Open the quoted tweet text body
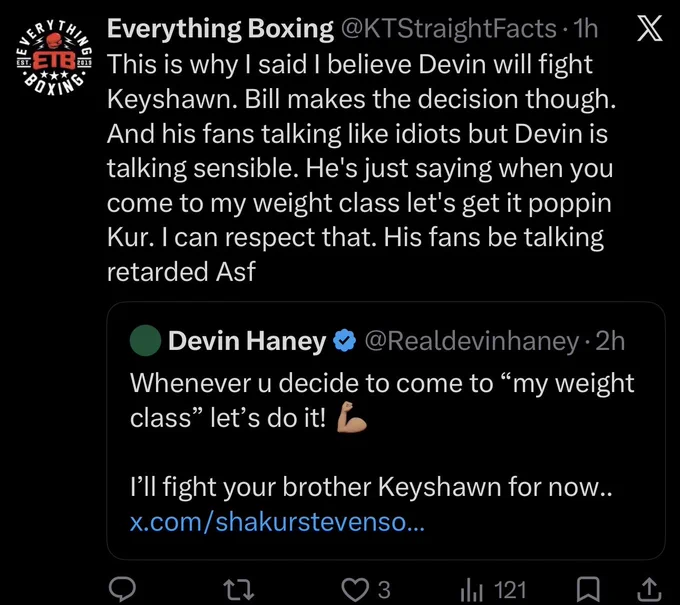The height and width of the screenshot is (605, 680). [x=382, y=435]
